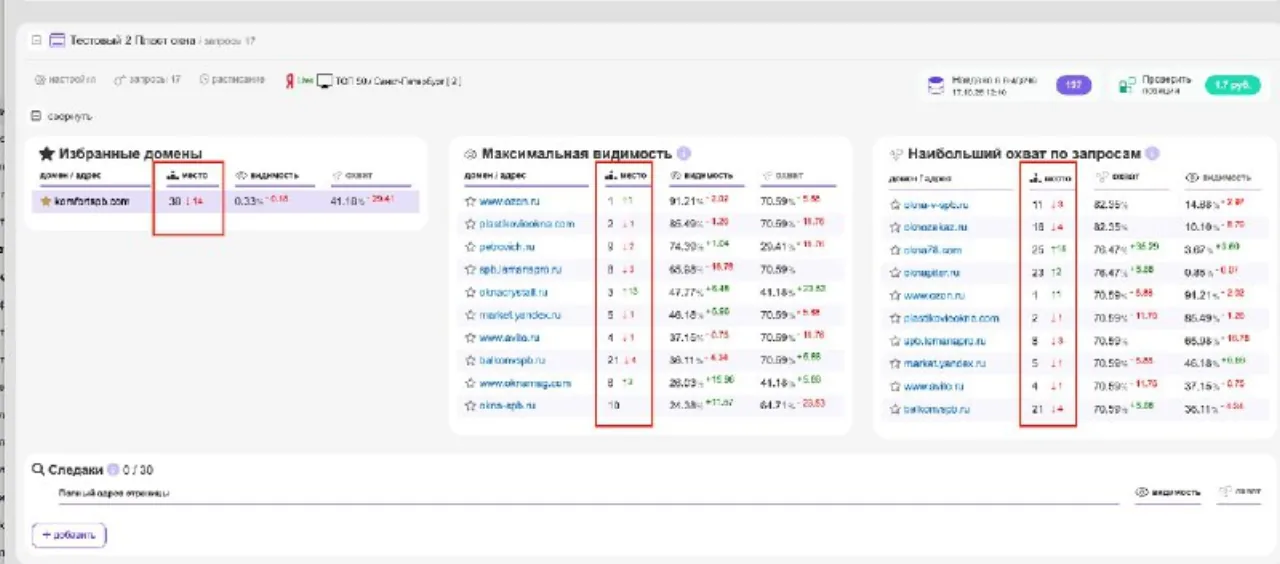Click the purple project icon beside the title
1280x564 pixels.
pos(57,41)
